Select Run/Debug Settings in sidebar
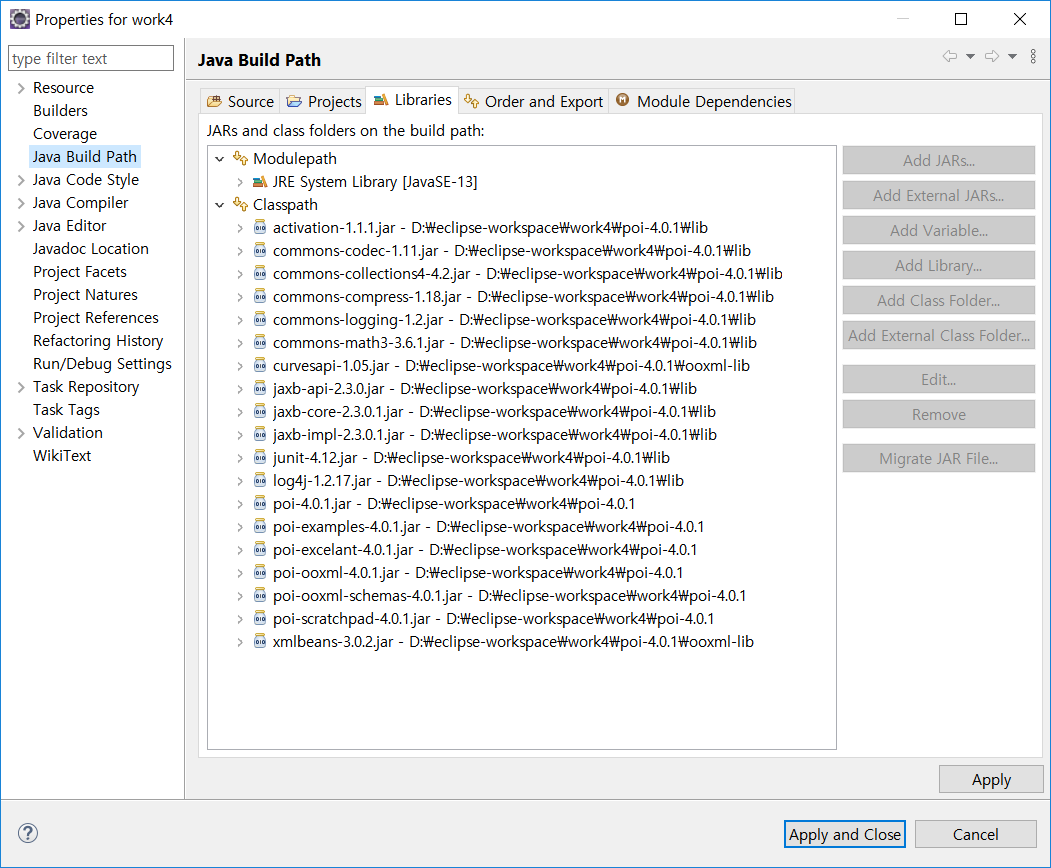The image size is (1051, 868). coord(103,364)
